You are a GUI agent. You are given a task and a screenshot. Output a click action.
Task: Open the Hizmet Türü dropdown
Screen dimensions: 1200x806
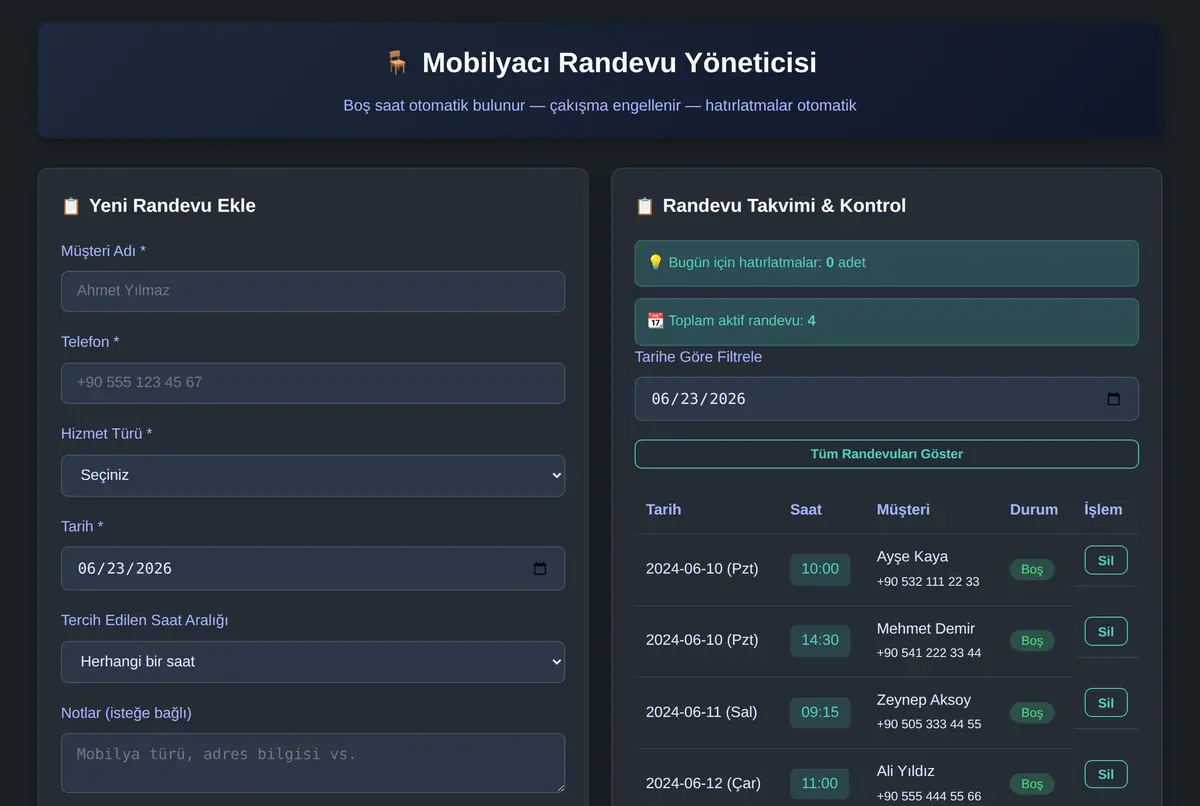pyautogui.click(x=313, y=476)
